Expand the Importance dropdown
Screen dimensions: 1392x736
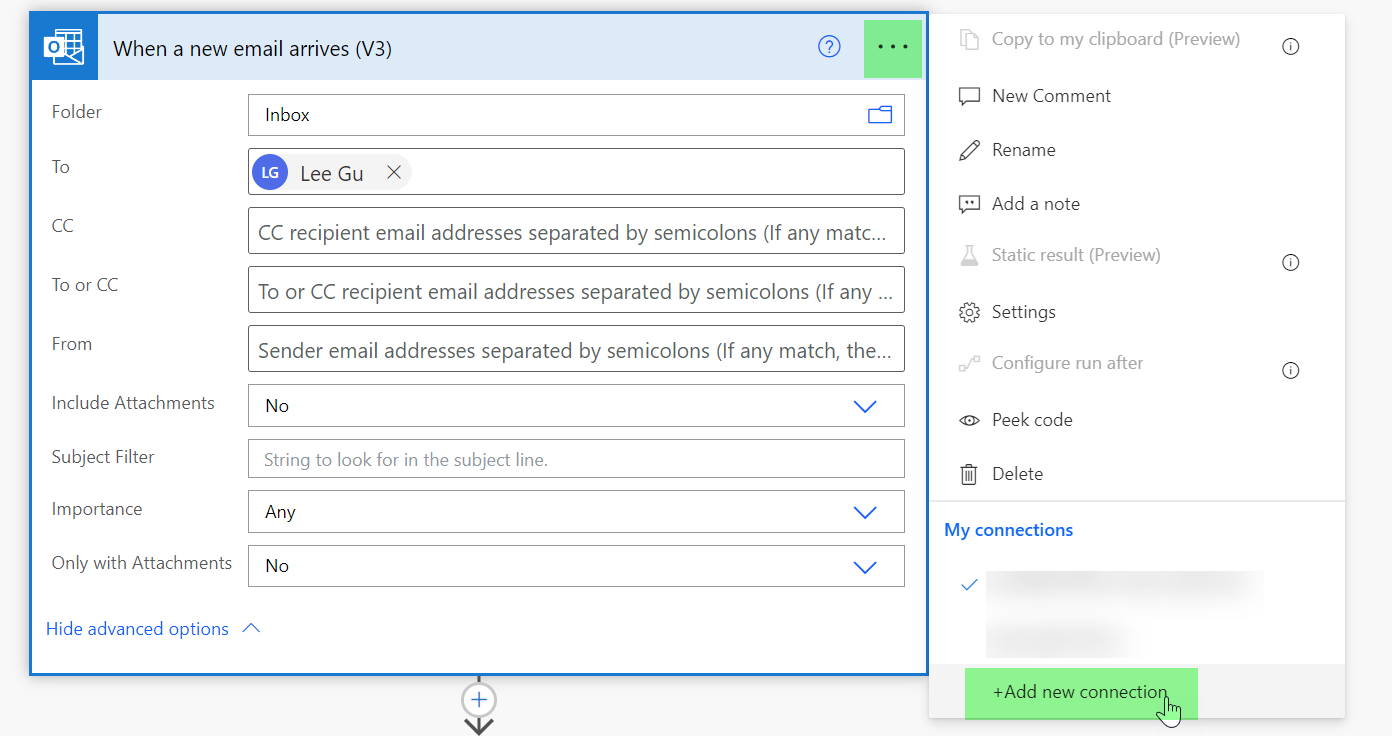865,512
